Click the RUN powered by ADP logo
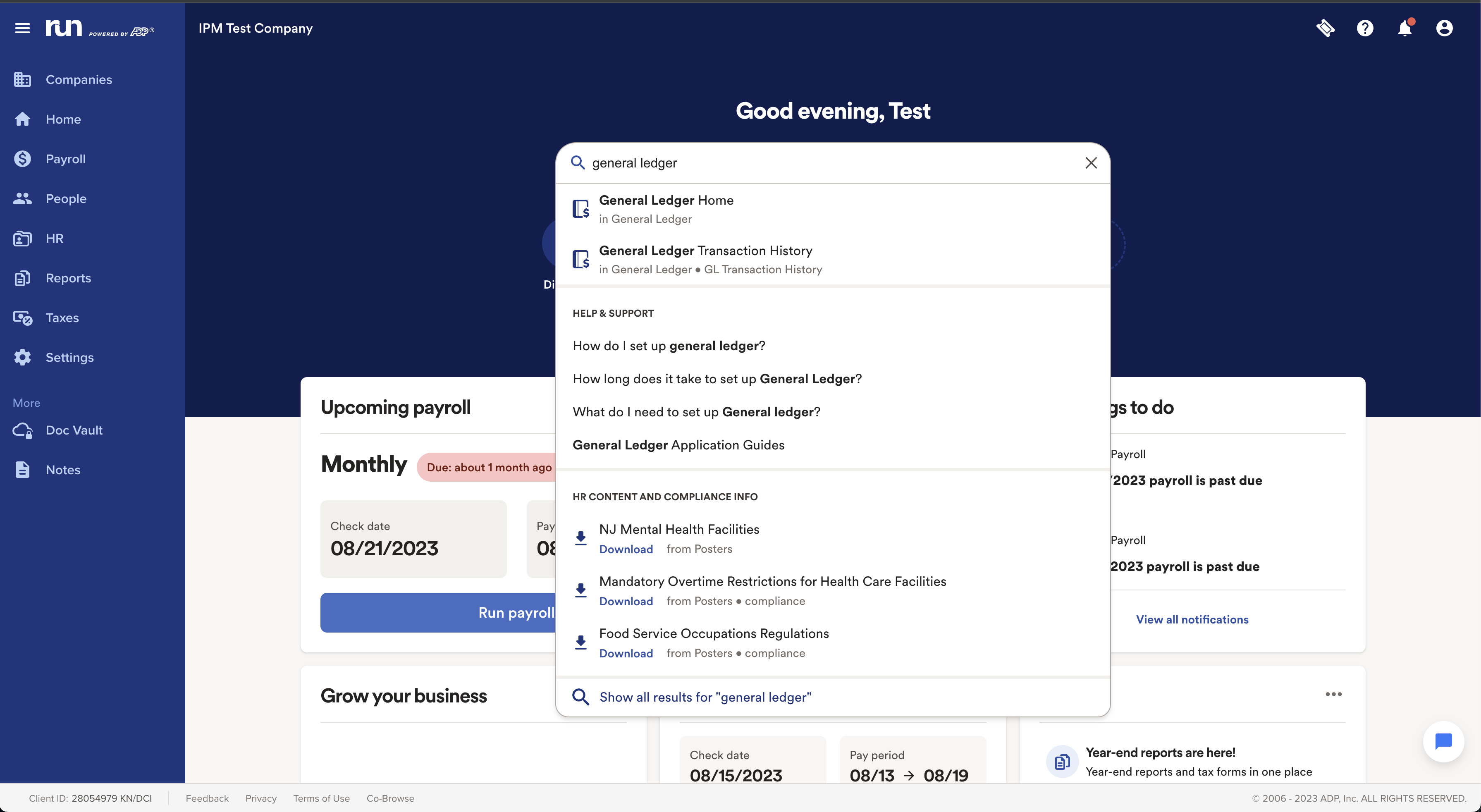This screenshot has width=1481, height=812. tap(100, 28)
